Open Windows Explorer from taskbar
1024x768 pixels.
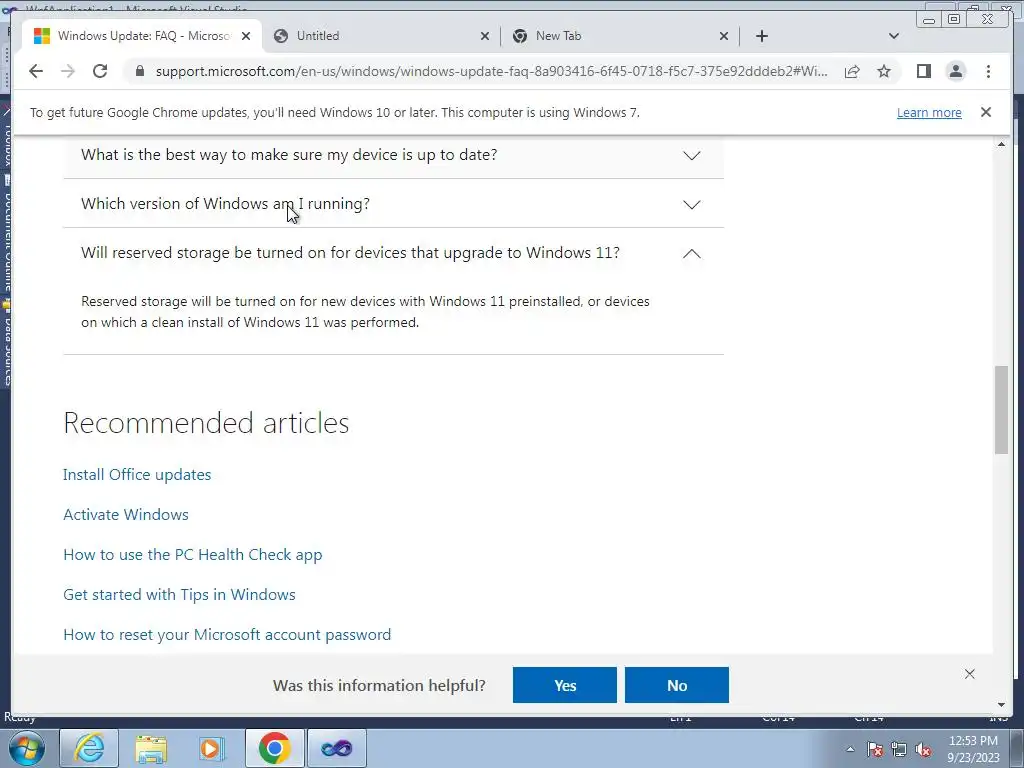(x=152, y=748)
